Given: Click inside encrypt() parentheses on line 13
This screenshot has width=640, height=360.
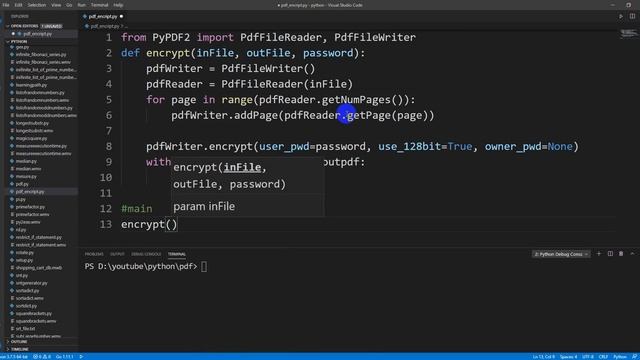Looking at the screenshot, I should [171, 224].
